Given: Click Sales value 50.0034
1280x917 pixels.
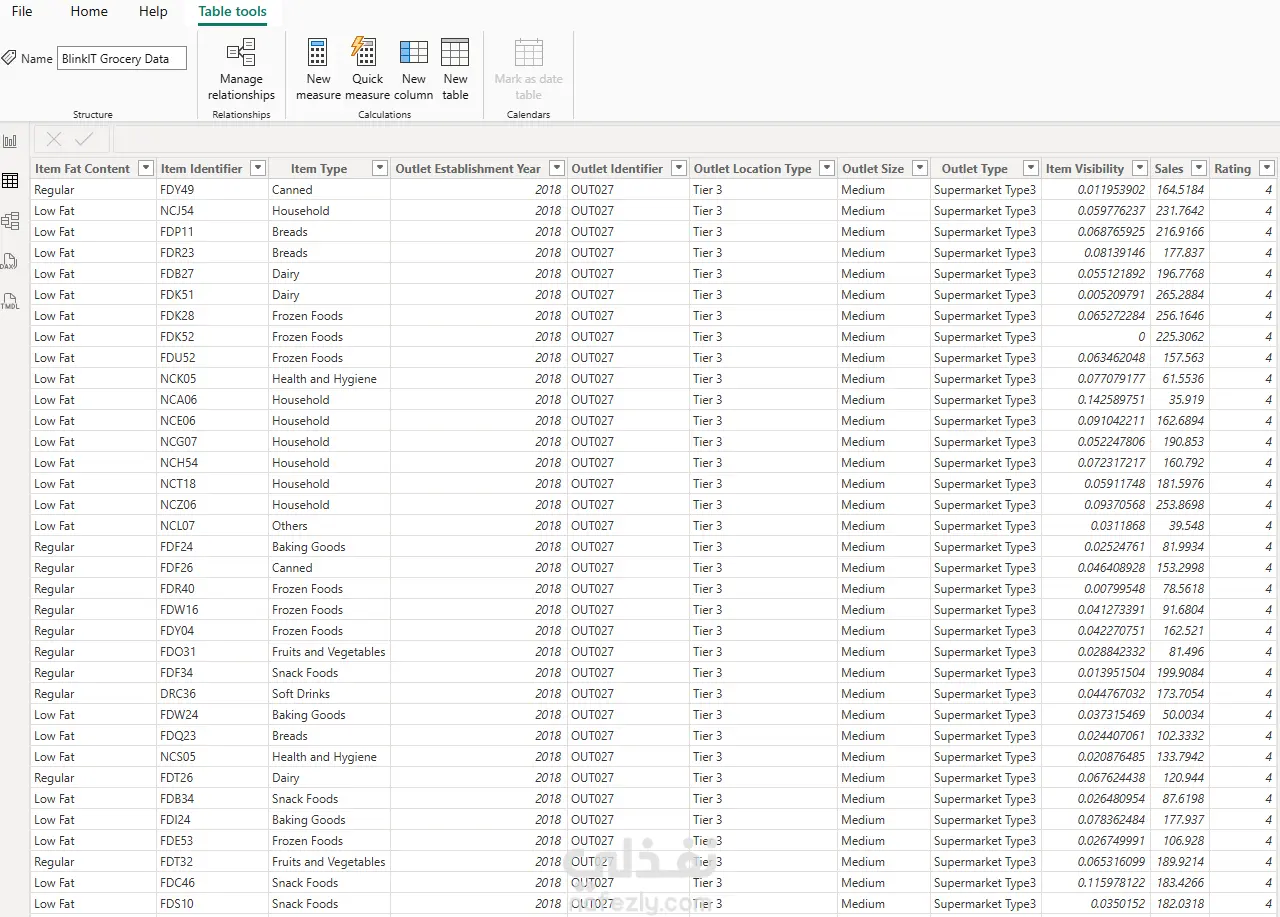Looking at the screenshot, I should tap(1179, 715).
